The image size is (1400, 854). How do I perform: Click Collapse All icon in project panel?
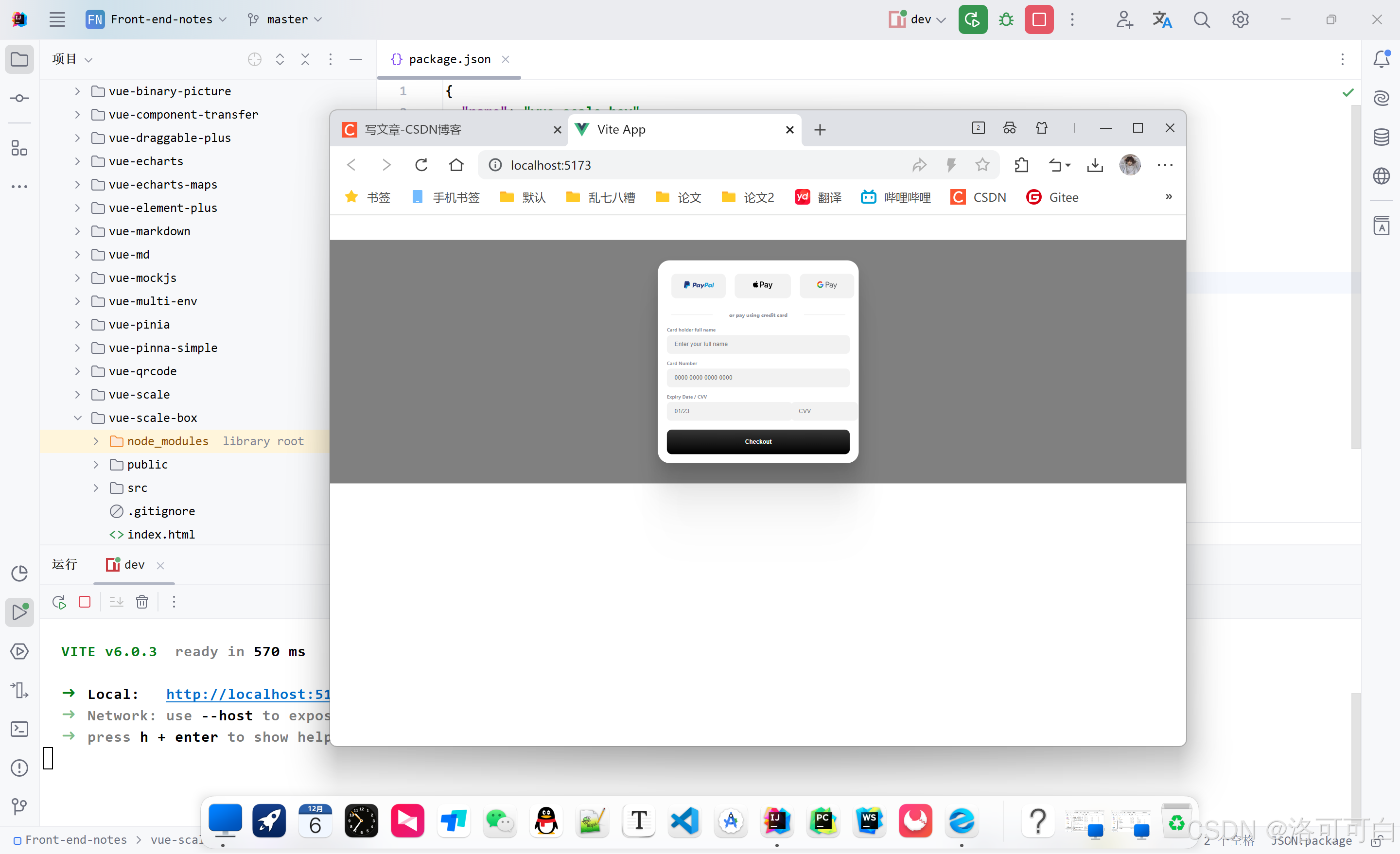(x=305, y=59)
